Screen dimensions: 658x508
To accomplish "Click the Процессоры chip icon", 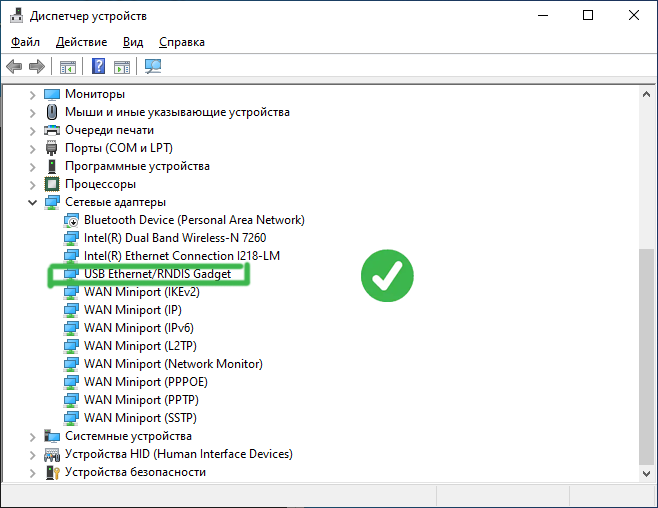I will (52, 184).
